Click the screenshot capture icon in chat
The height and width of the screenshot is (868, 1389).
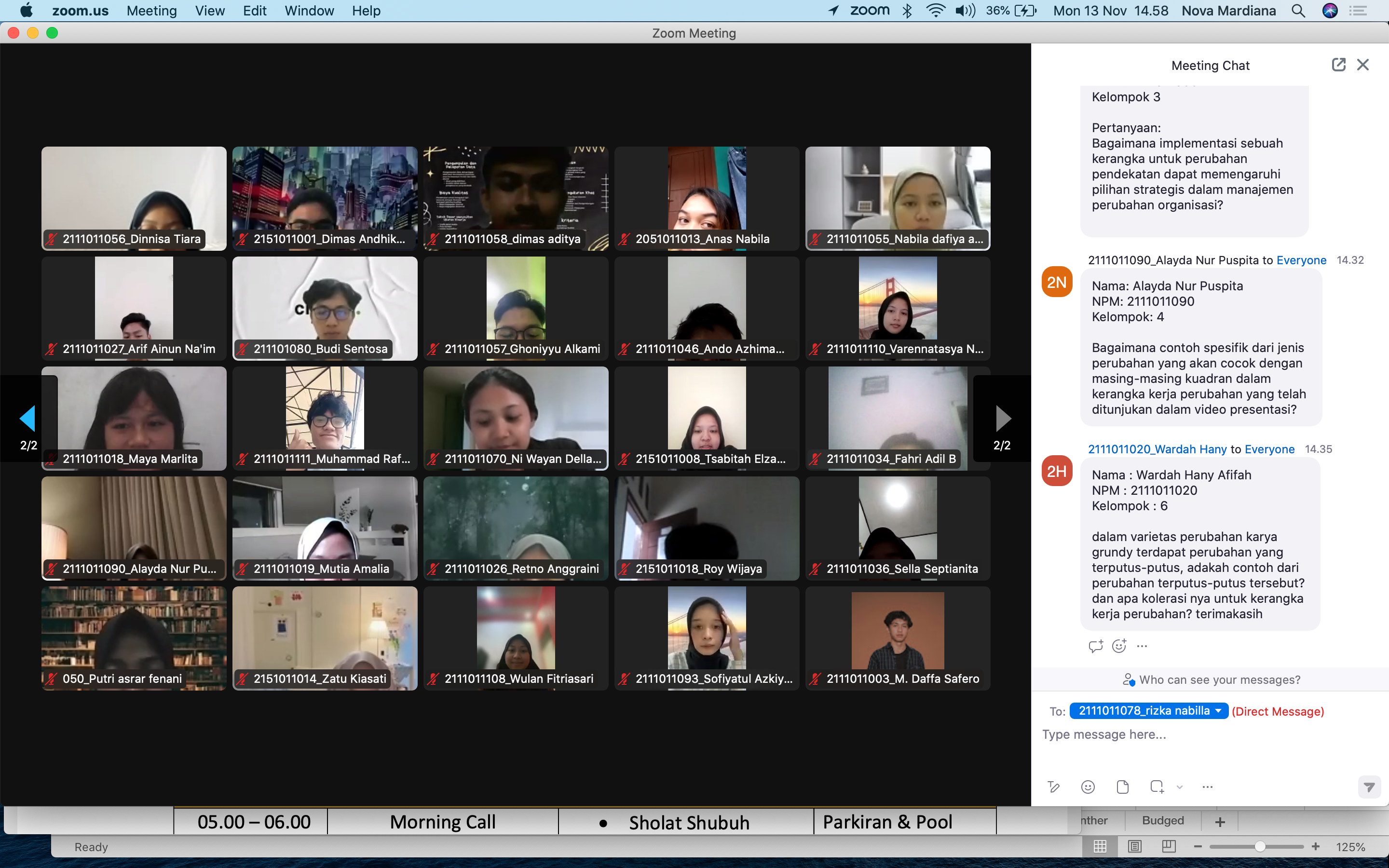[1157, 787]
